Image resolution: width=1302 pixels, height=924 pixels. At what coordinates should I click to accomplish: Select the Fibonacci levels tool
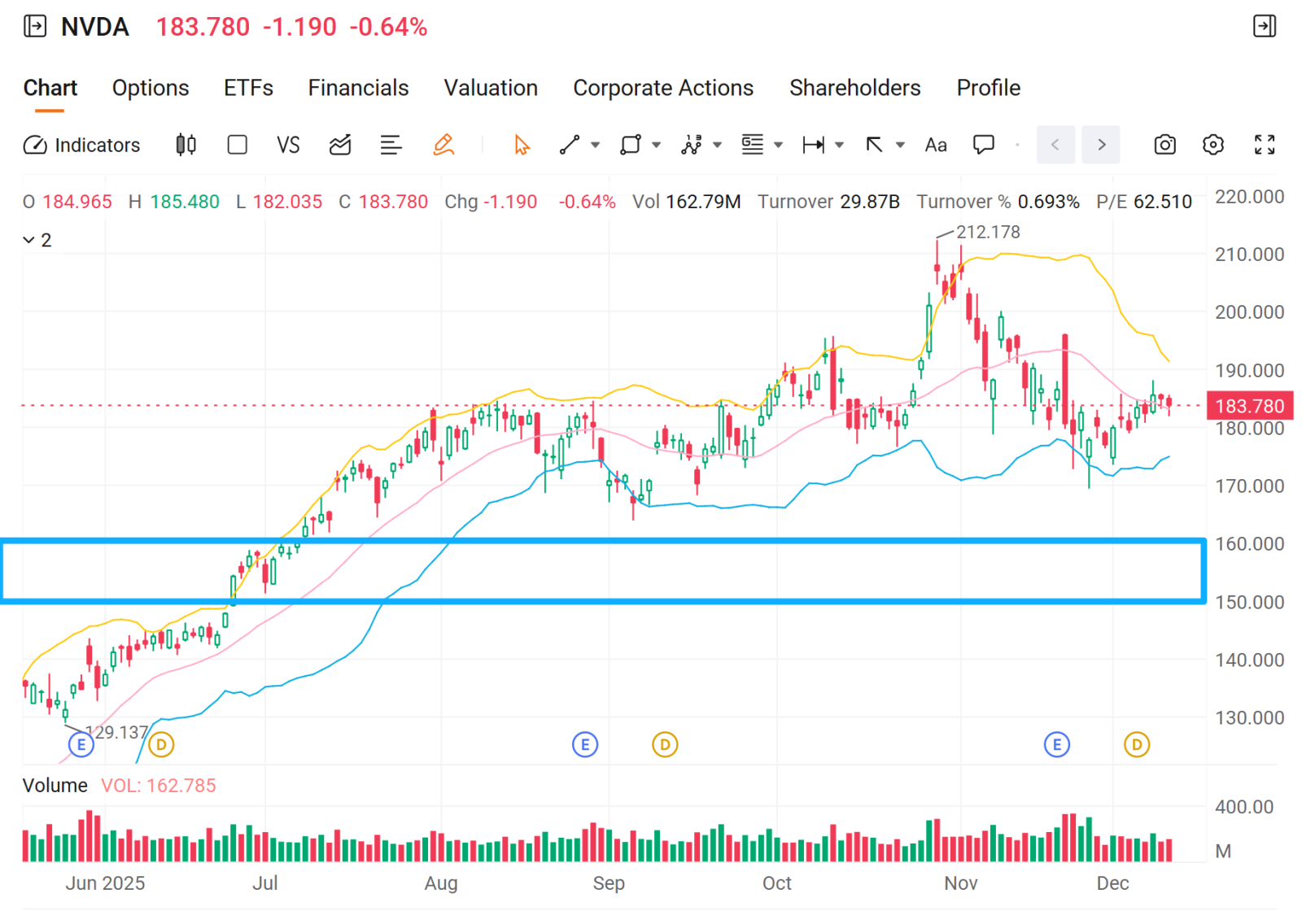[753, 145]
